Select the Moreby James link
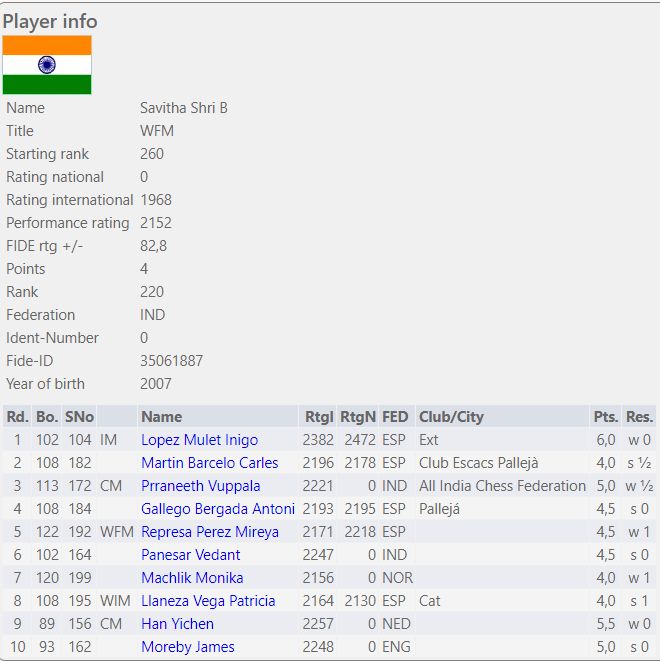Viewport: 660px width, 661px height. coord(187,647)
